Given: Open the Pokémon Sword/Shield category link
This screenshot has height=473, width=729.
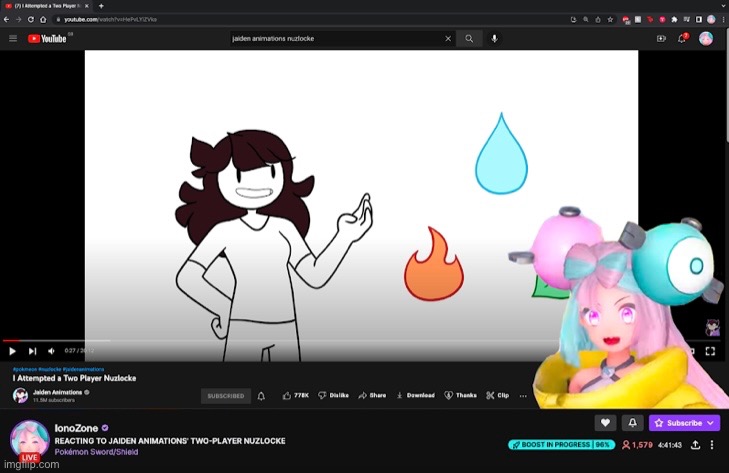Looking at the screenshot, I should 96,452.
